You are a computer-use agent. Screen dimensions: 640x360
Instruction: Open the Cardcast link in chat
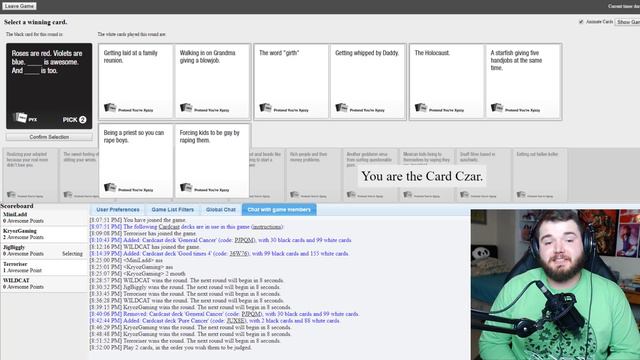169,227
